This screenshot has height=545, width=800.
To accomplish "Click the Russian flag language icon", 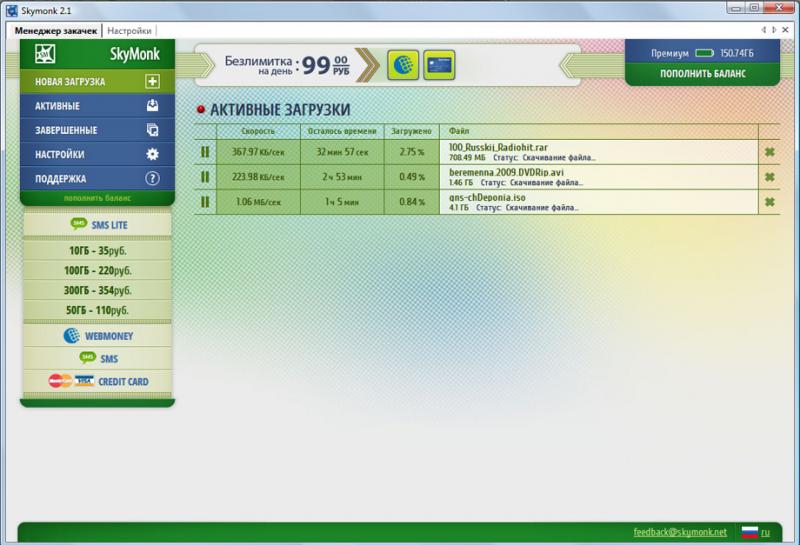I will (749, 532).
